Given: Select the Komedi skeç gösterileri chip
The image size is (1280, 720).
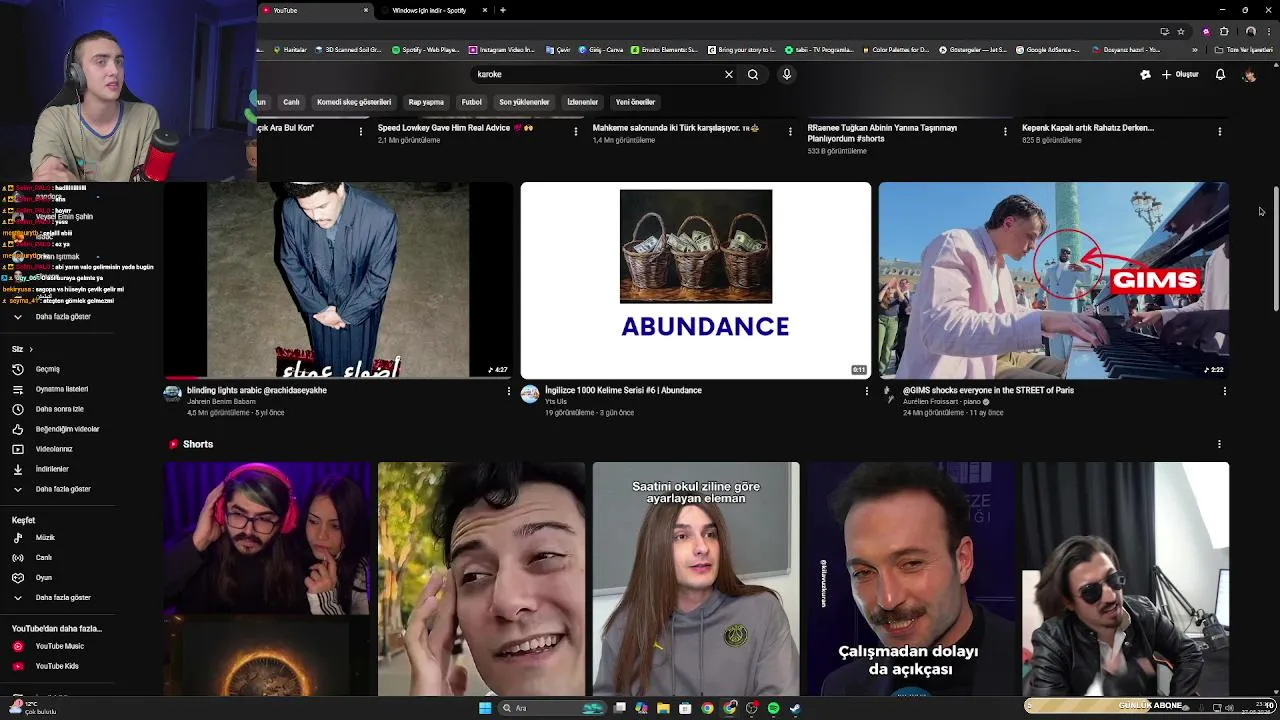Looking at the screenshot, I should (x=354, y=102).
